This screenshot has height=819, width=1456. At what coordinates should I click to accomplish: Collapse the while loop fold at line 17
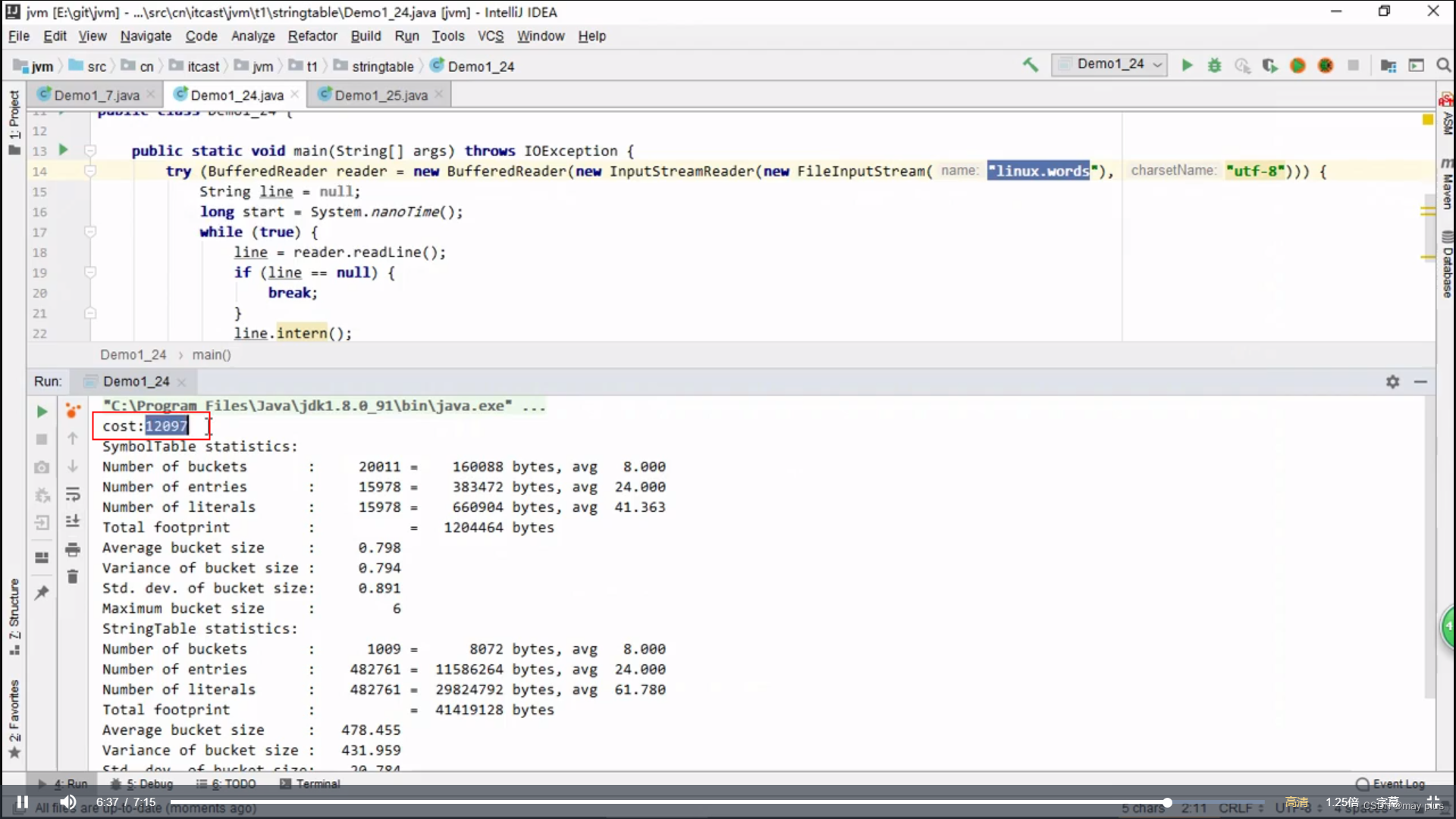[90, 232]
